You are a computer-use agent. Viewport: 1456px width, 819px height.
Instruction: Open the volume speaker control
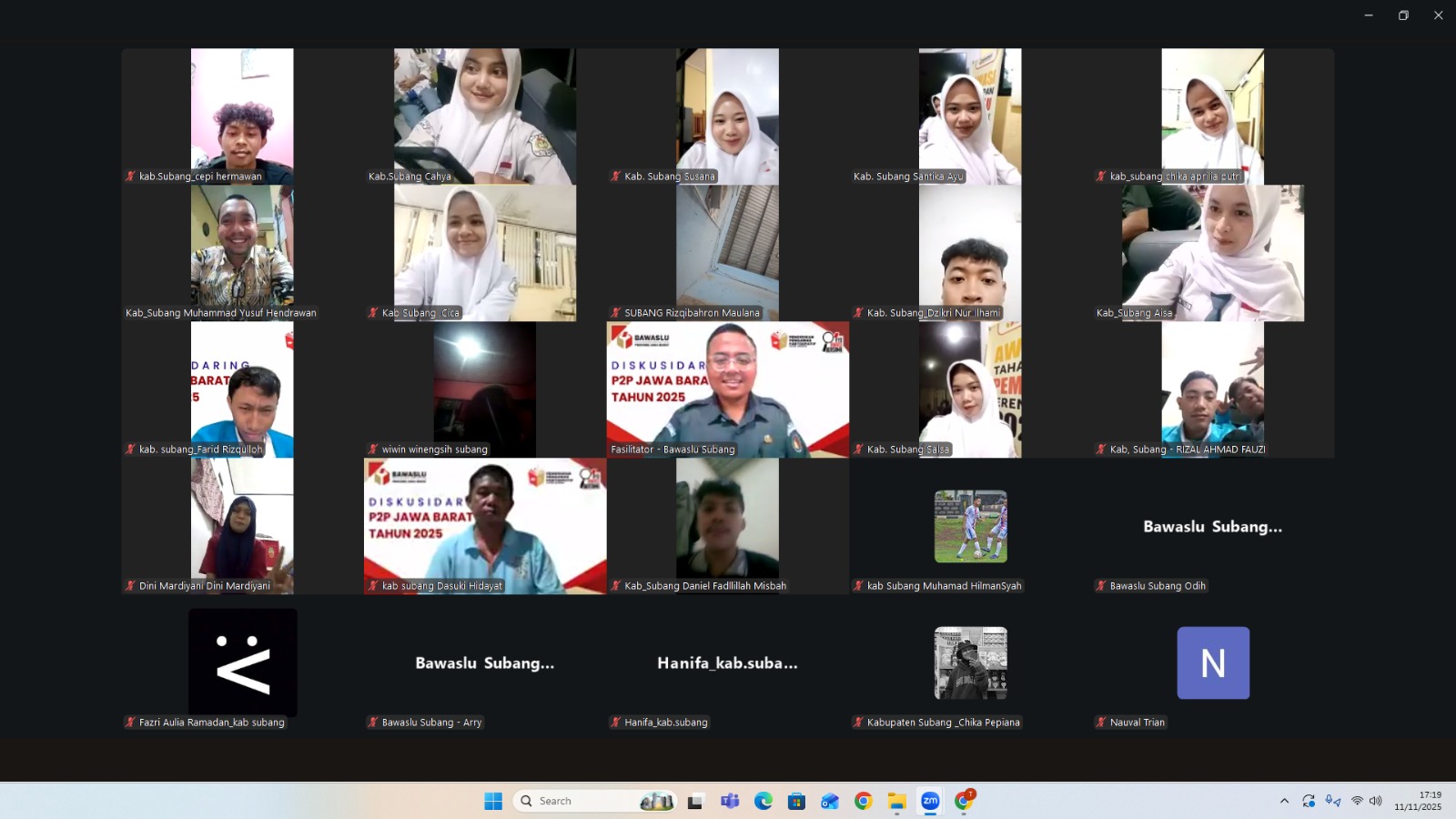coord(1376,801)
